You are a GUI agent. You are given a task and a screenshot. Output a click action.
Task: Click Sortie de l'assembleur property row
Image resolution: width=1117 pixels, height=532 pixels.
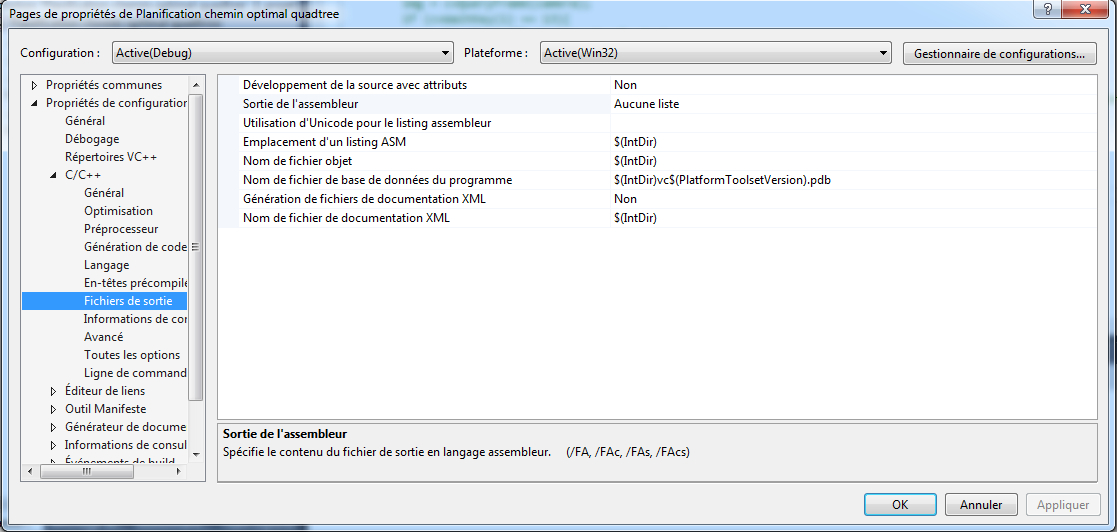[x=300, y=104]
